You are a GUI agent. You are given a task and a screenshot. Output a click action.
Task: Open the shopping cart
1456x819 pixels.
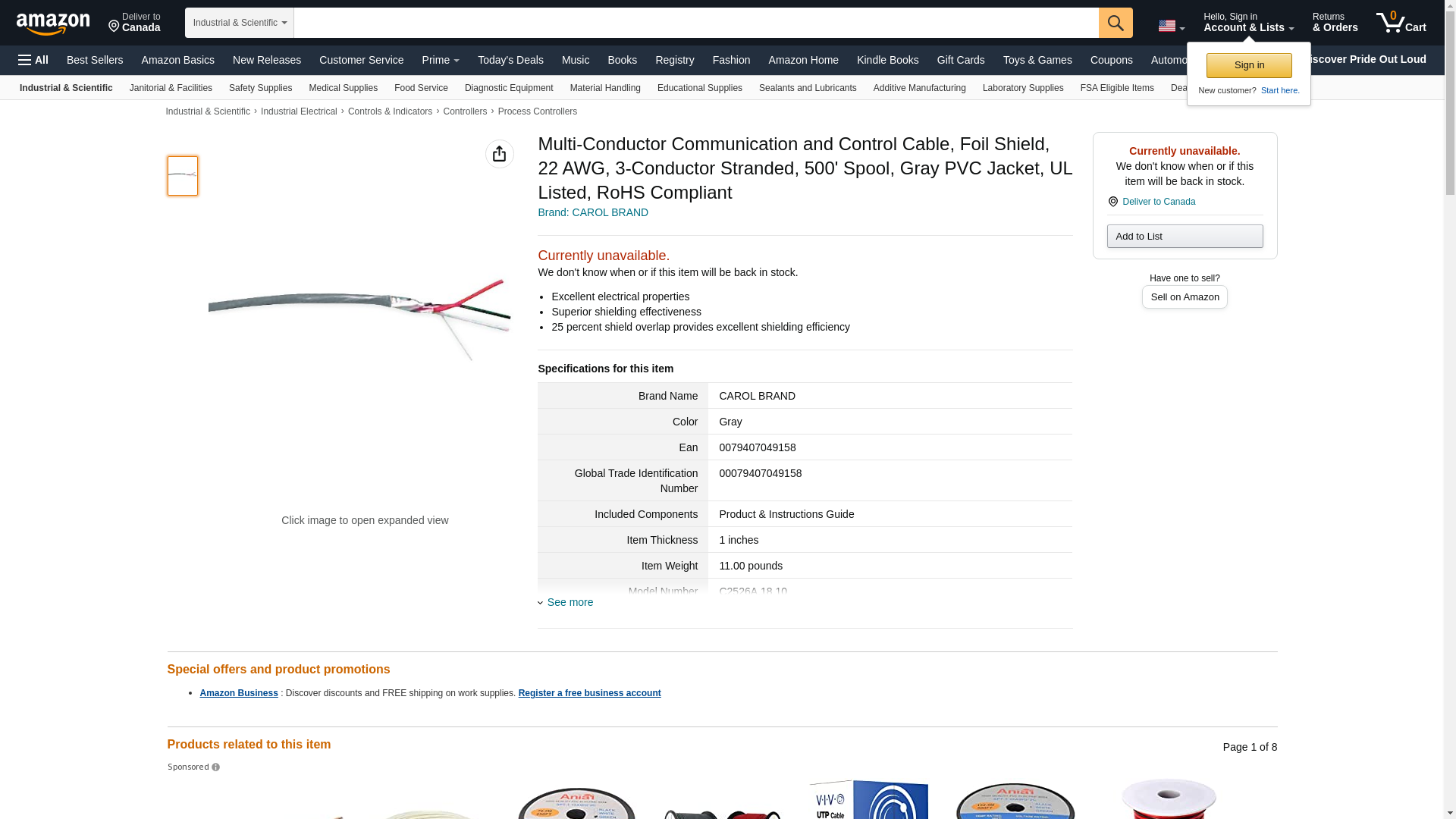[x=1401, y=23]
